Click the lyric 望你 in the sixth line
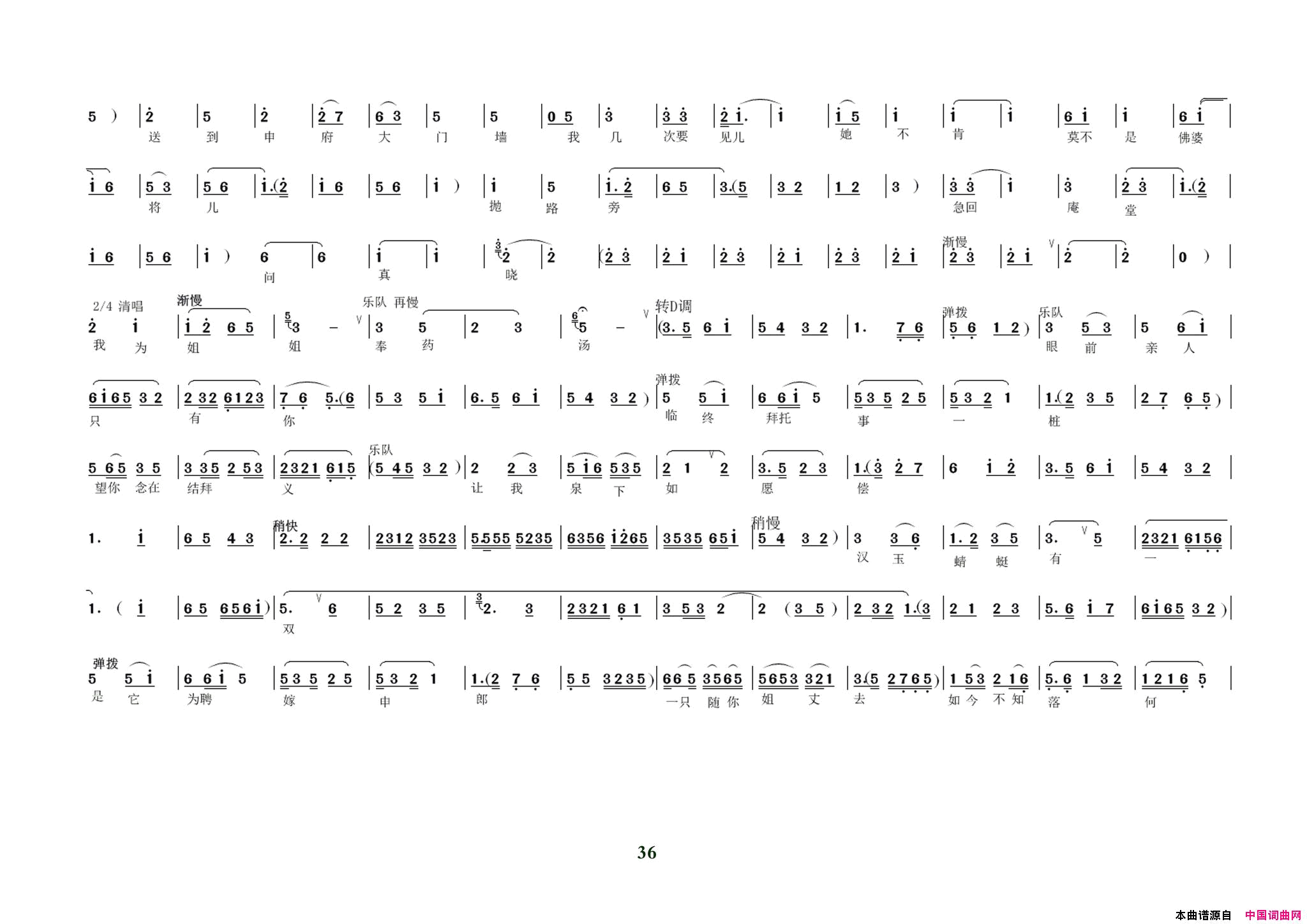This screenshot has width=1307, height=924. 107,488
